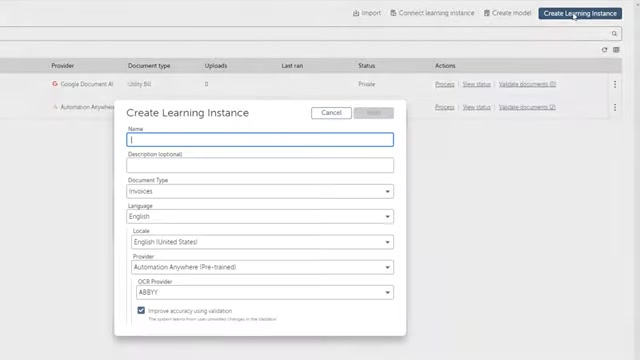Click the Create Learning Instance button
Viewport: 640px width, 360px height.
pos(580,13)
